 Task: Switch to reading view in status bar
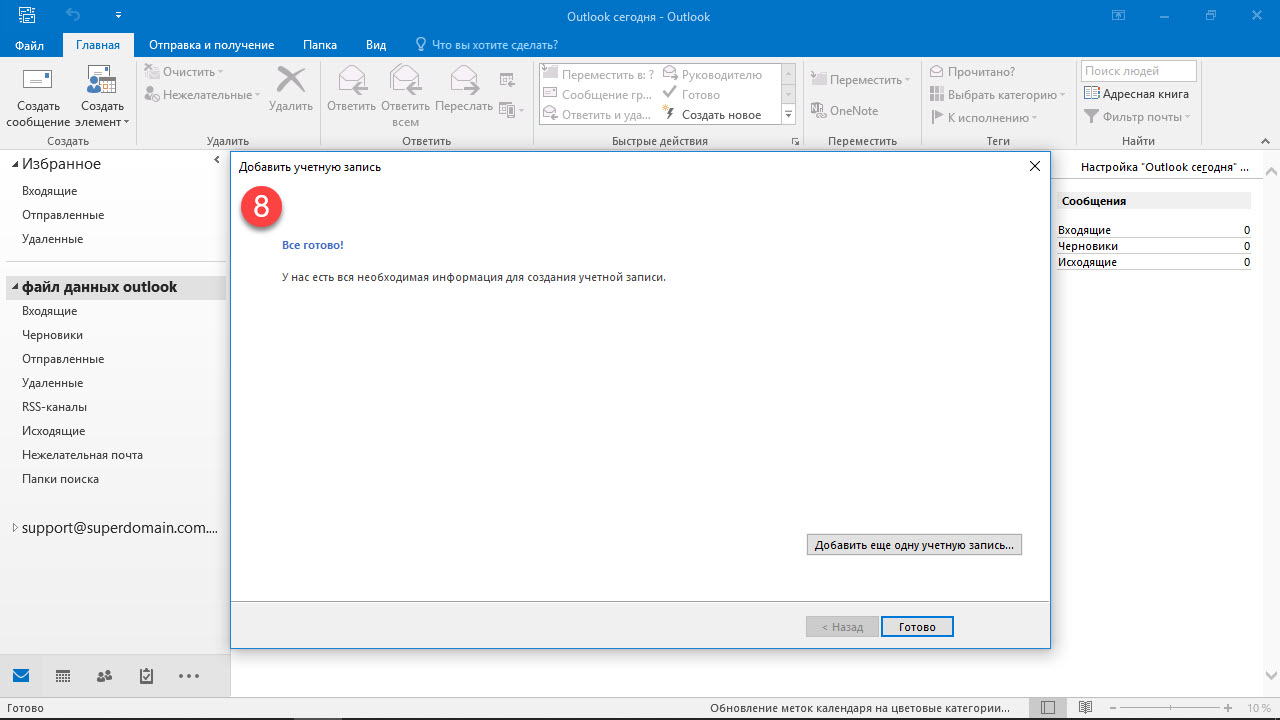(1085, 708)
